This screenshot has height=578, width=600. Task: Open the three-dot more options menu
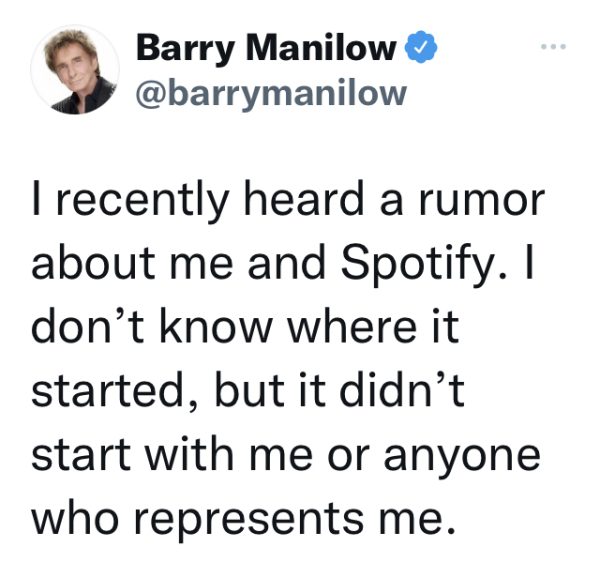tap(553, 47)
